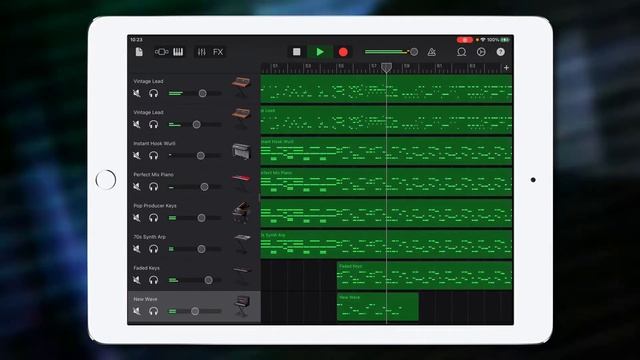Select Perfect Mix Piano red keyboard icon
The width and height of the screenshot is (640, 360).
pos(241,182)
